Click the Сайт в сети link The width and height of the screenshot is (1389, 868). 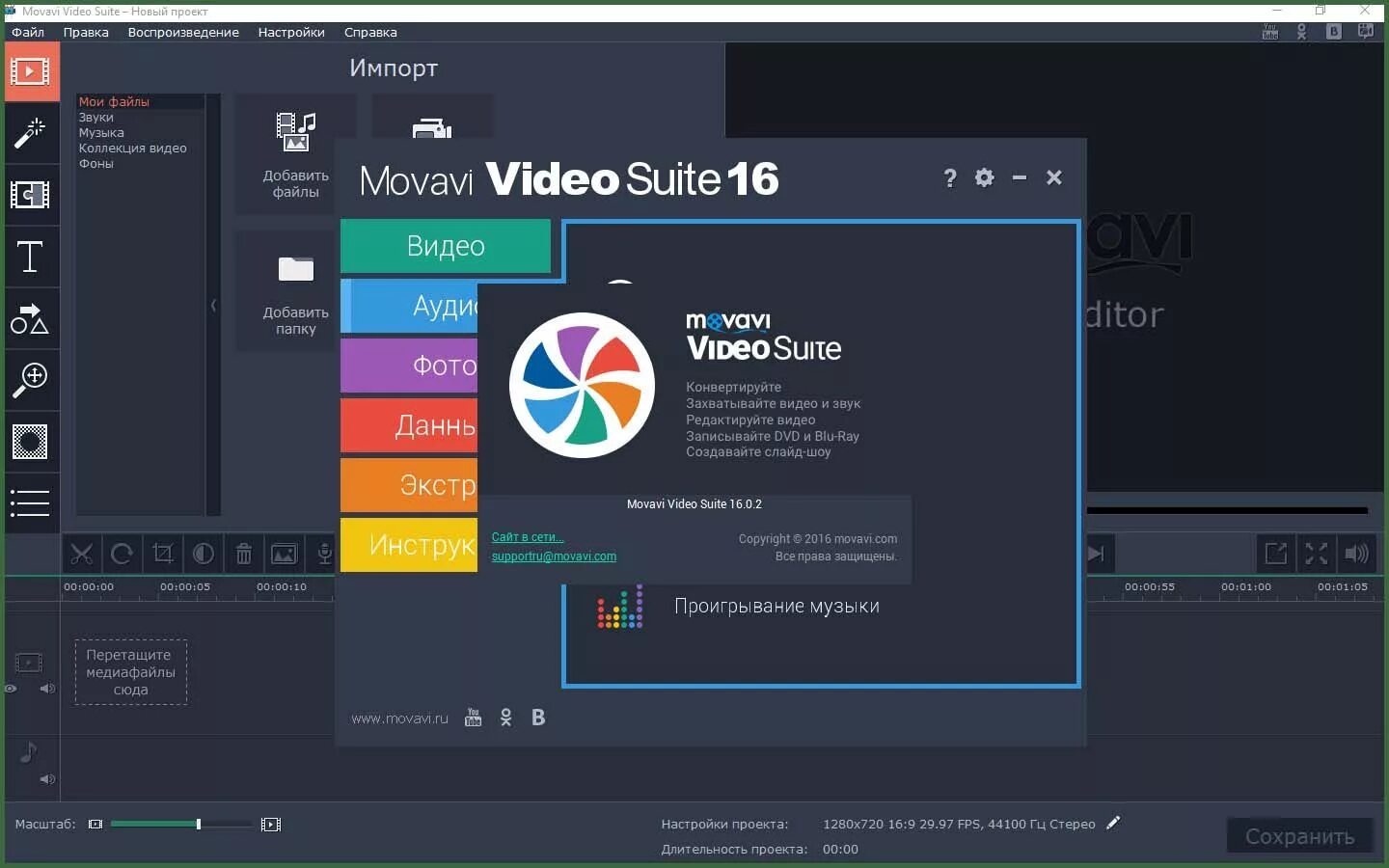pos(528,537)
